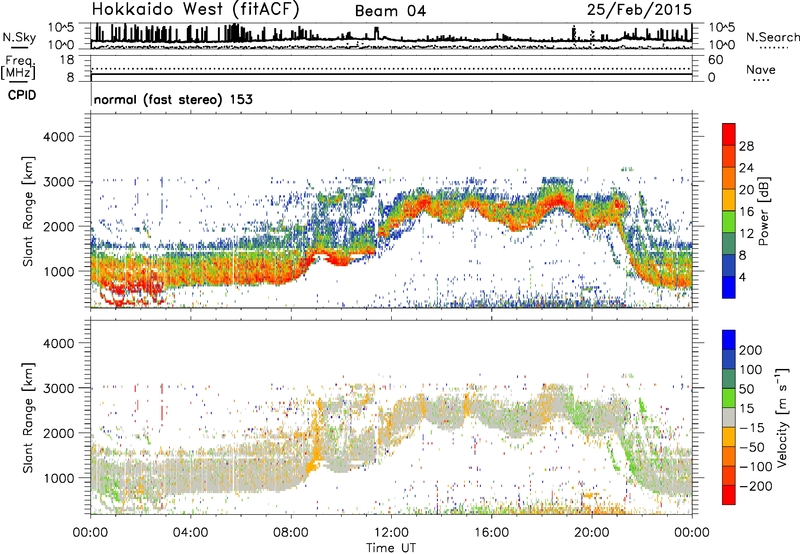
Task: Click the '1000' range tick on the velocity panel
Action: 58,478
